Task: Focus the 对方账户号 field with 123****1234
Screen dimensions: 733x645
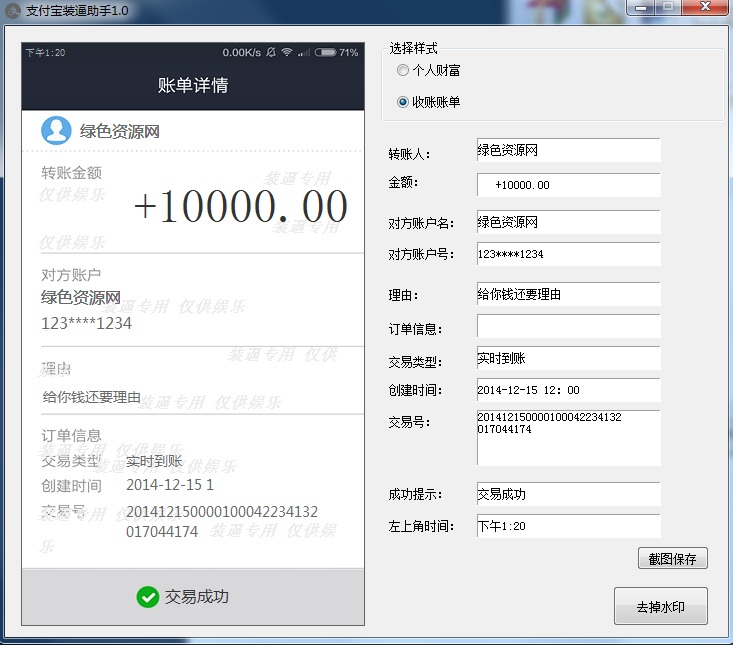Action: click(x=568, y=254)
